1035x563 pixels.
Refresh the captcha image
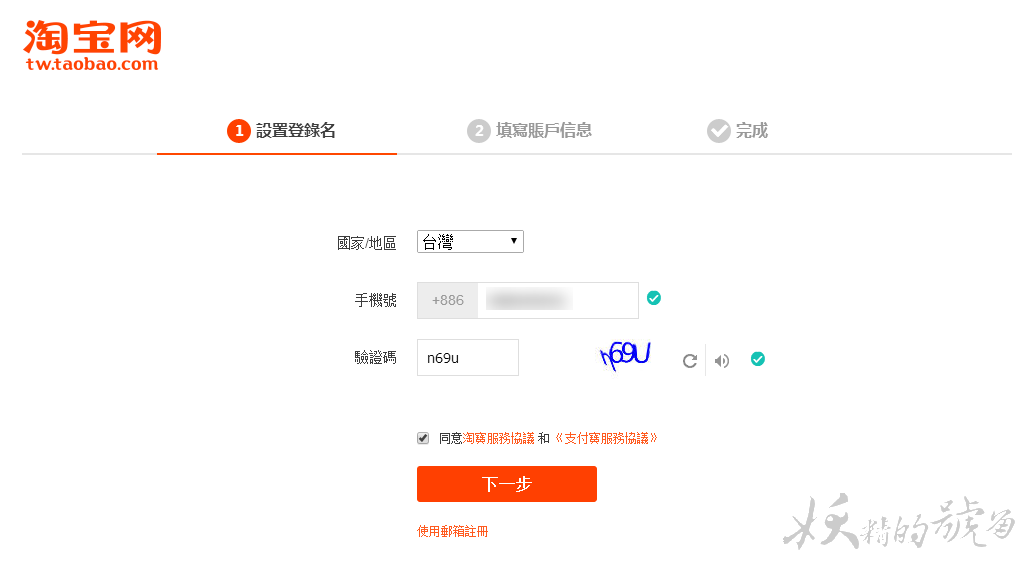coord(689,361)
